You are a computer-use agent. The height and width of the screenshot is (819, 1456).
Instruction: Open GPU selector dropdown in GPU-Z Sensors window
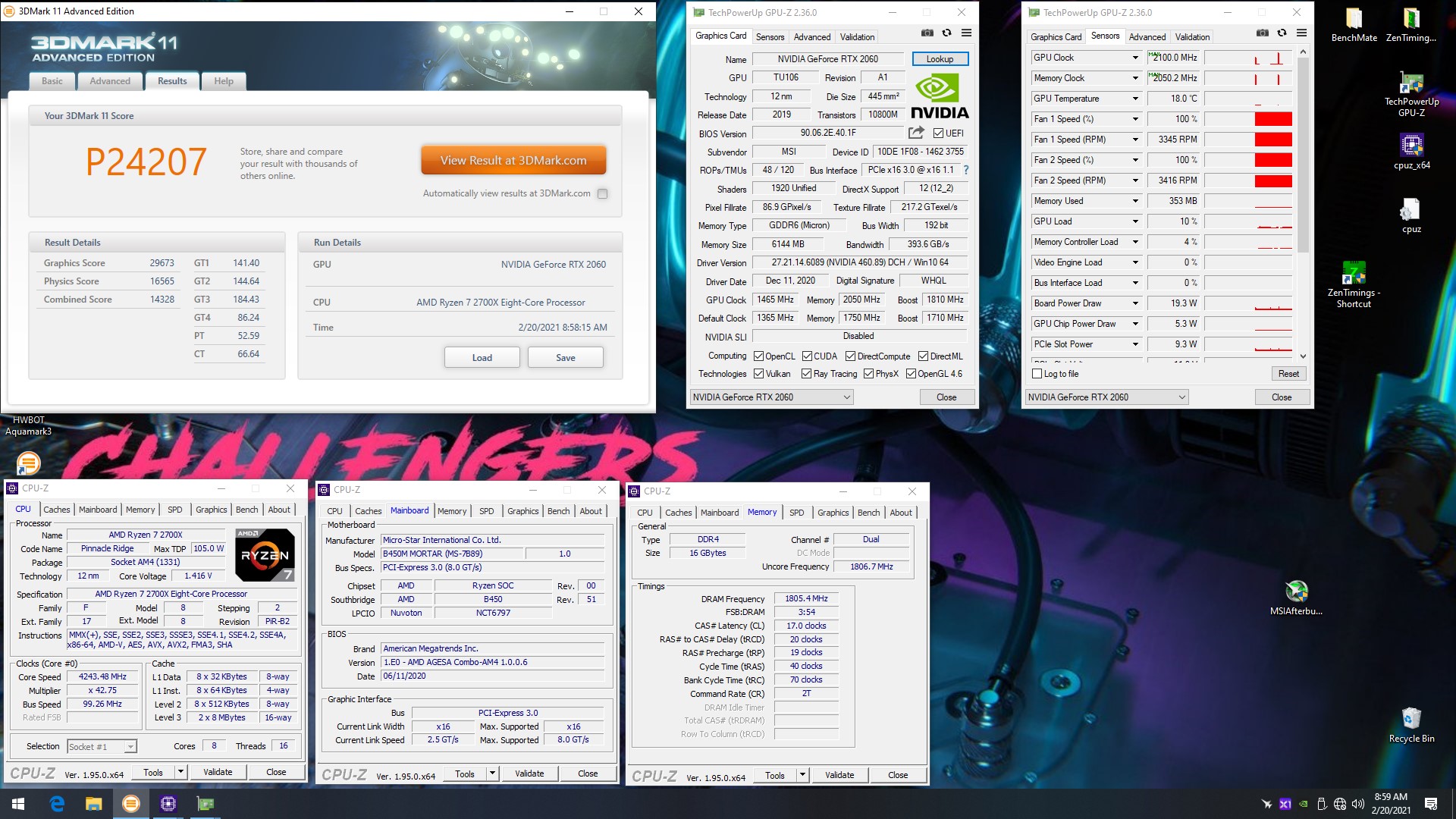(1106, 397)
